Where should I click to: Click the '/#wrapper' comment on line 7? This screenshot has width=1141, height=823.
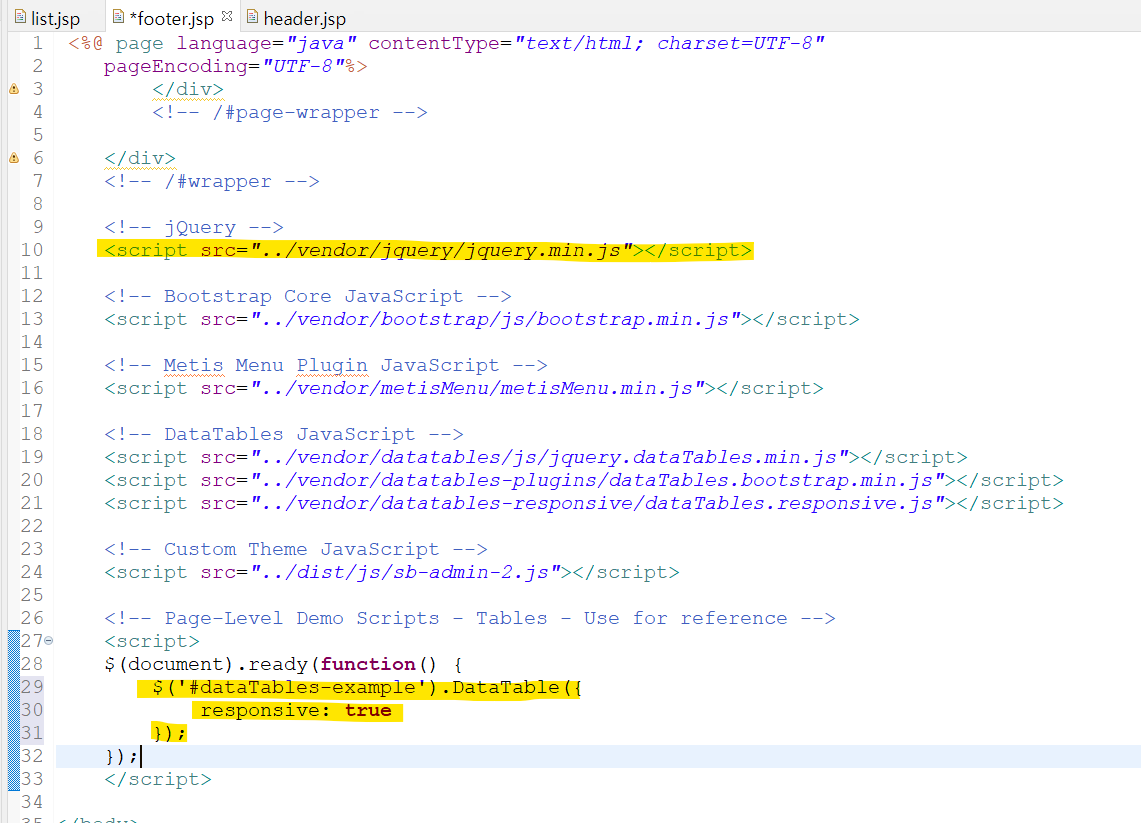coord(212,181)
